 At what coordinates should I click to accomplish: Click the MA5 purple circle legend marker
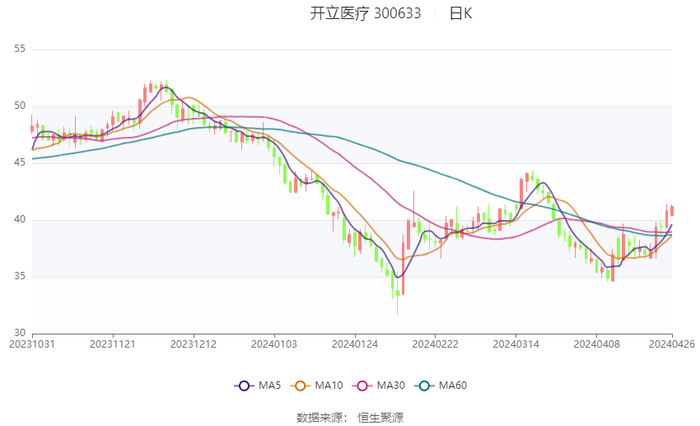[243, 386]
